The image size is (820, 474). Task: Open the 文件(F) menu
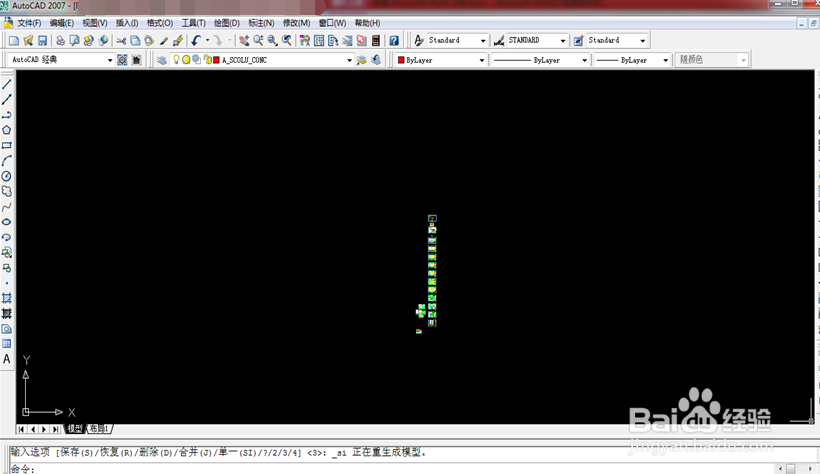(29, 23)
